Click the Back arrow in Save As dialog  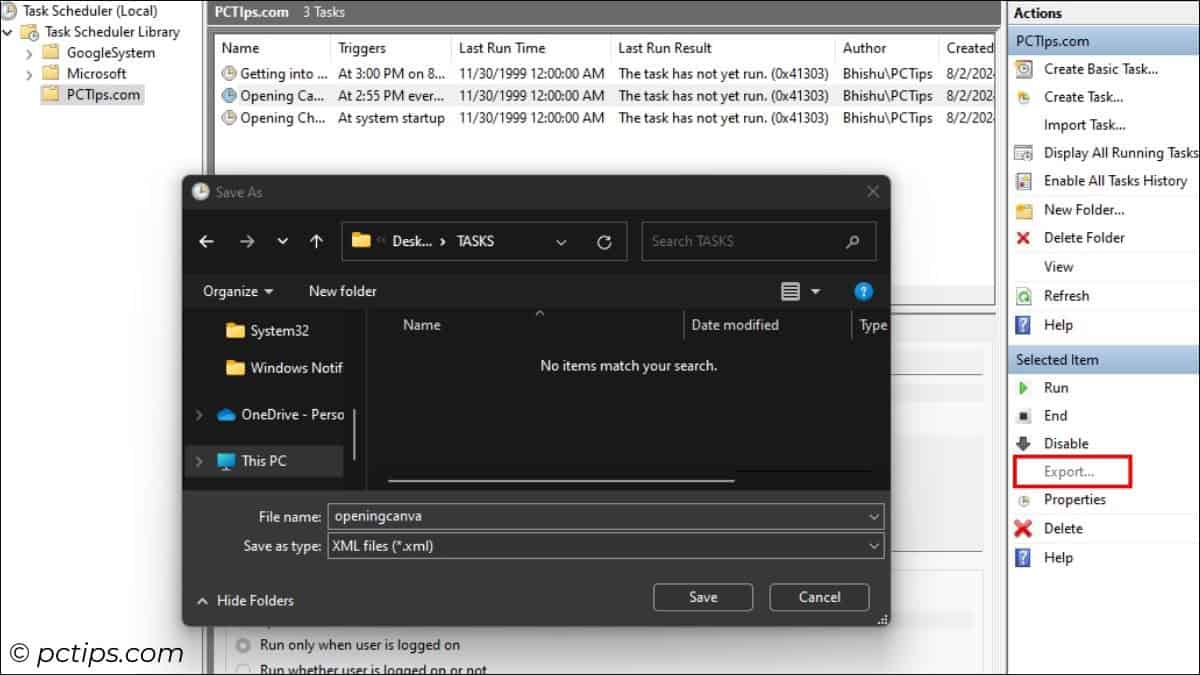pyautogui.click(x=207, y=242)
